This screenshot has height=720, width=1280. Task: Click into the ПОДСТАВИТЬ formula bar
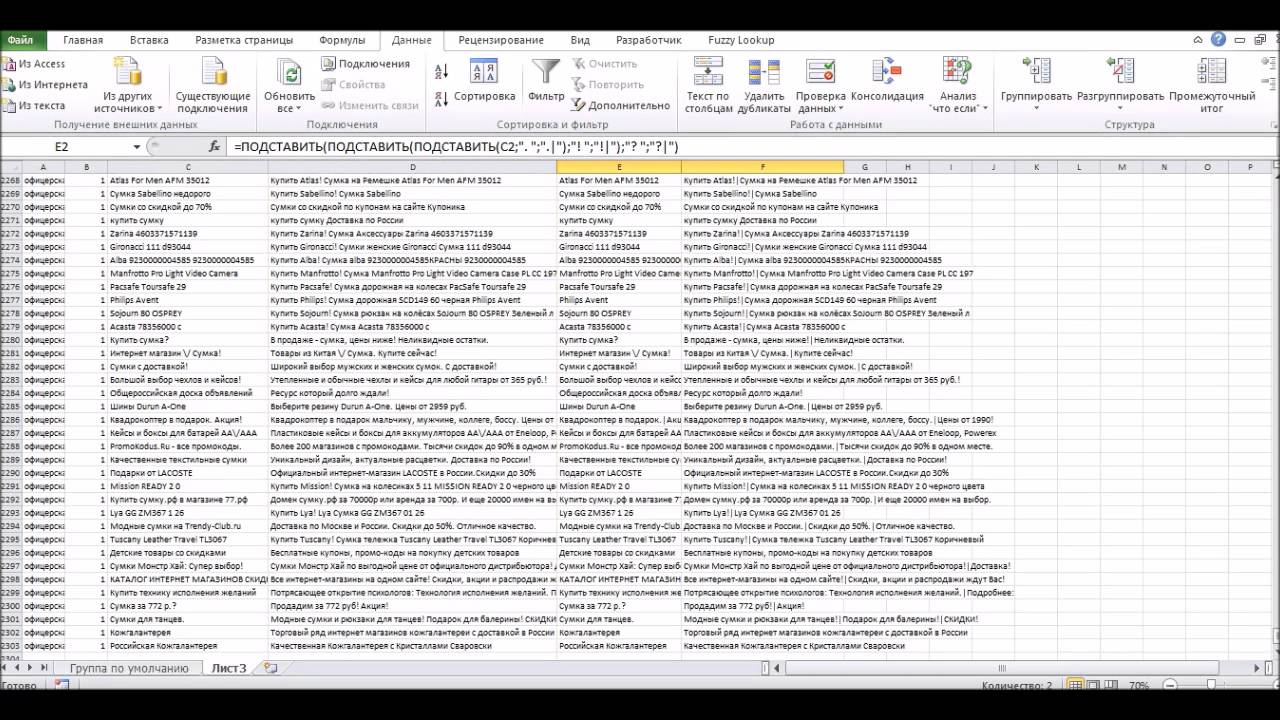(750, 146)
